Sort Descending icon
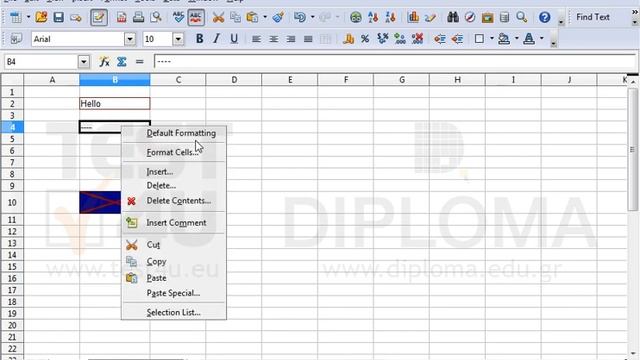This screenshot has height=360, width=640. [x=390, y=17]
